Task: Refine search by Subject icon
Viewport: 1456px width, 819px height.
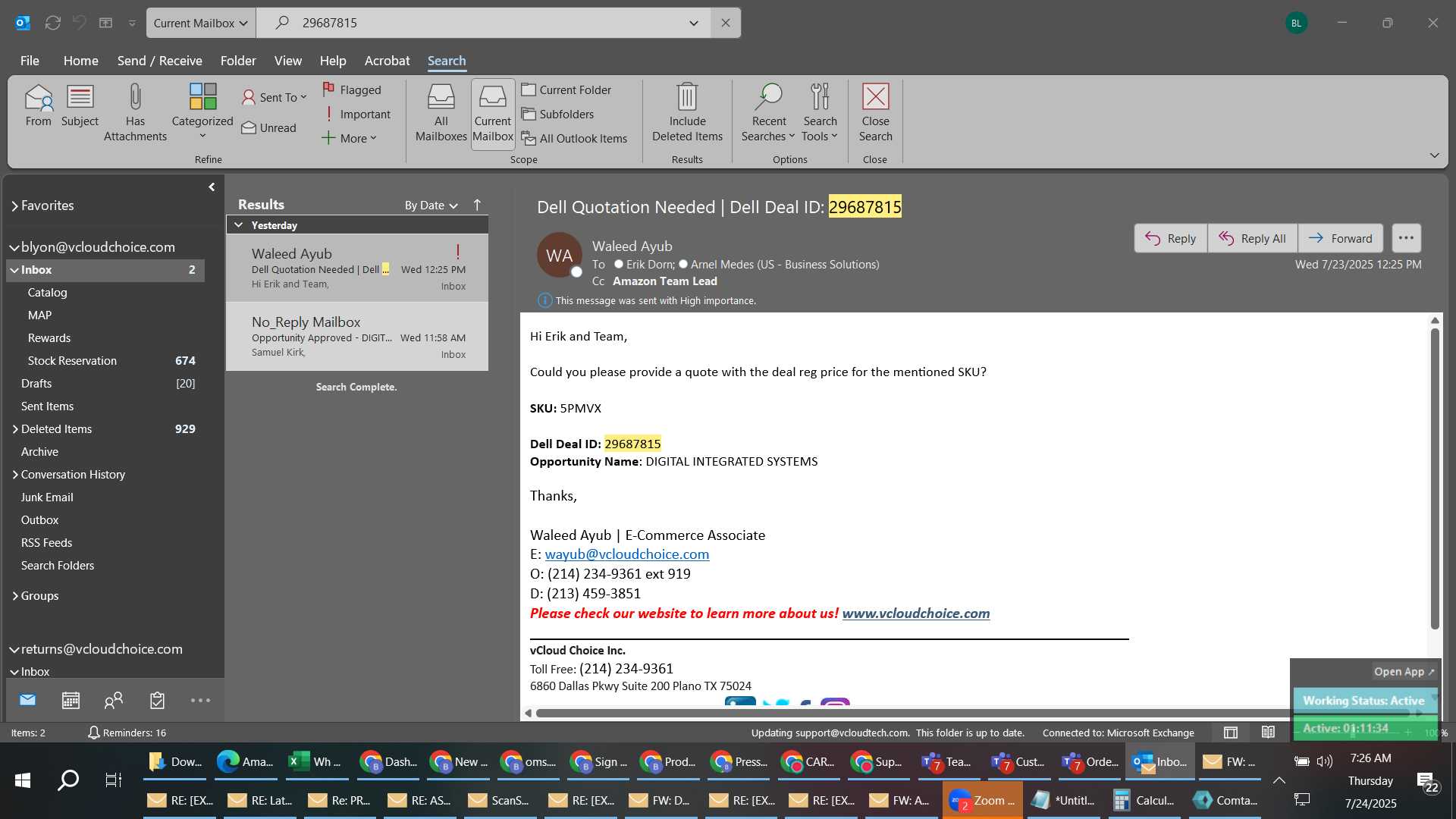Action: [80, 106]
